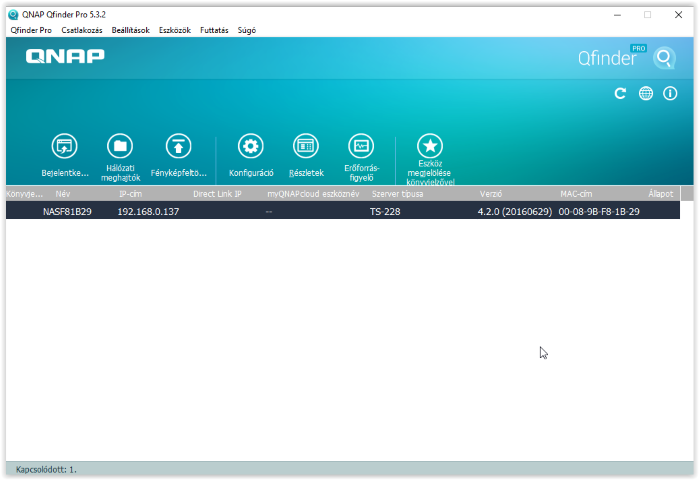Open the Beállítások menu

(131, 30)
